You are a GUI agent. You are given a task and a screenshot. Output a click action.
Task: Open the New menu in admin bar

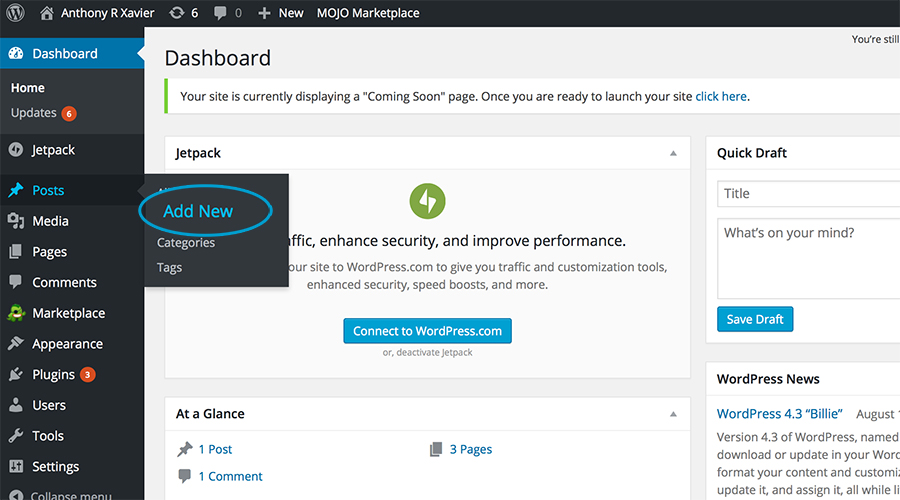click(291, 13)
